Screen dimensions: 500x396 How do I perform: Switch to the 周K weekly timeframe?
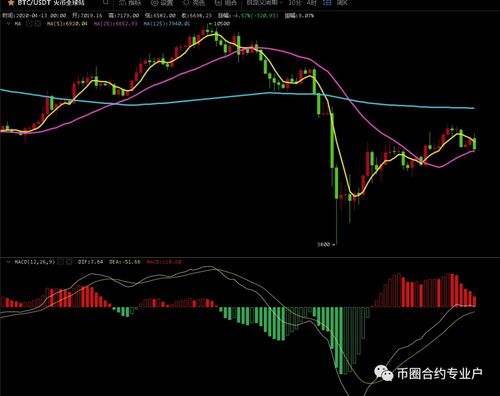pos(342,3)
